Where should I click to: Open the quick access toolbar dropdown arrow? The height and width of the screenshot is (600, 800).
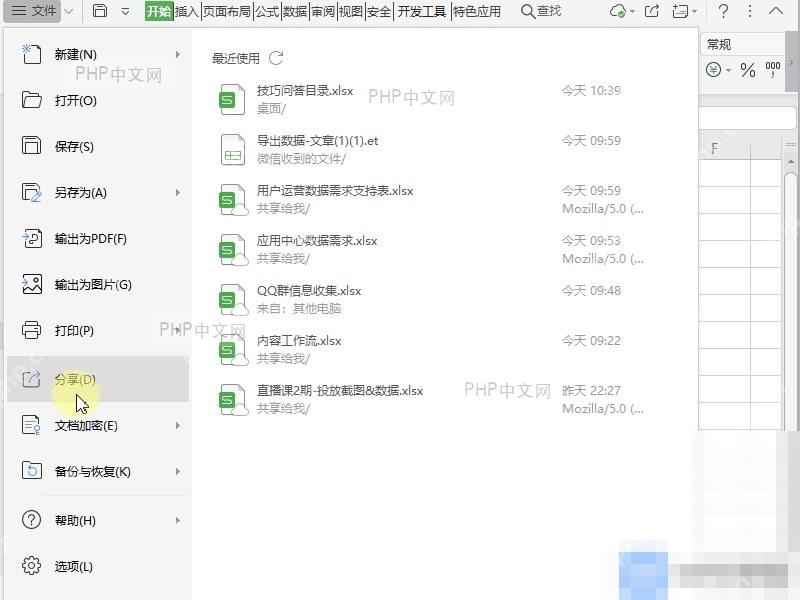pyautogui.click(x=125, y=11)
